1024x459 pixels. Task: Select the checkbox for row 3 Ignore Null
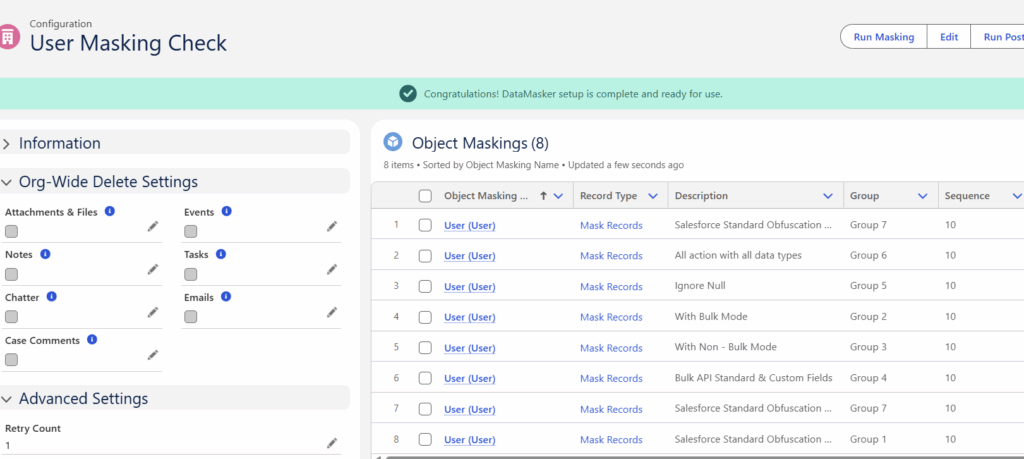pyautogui.click(x=425, y=287)
